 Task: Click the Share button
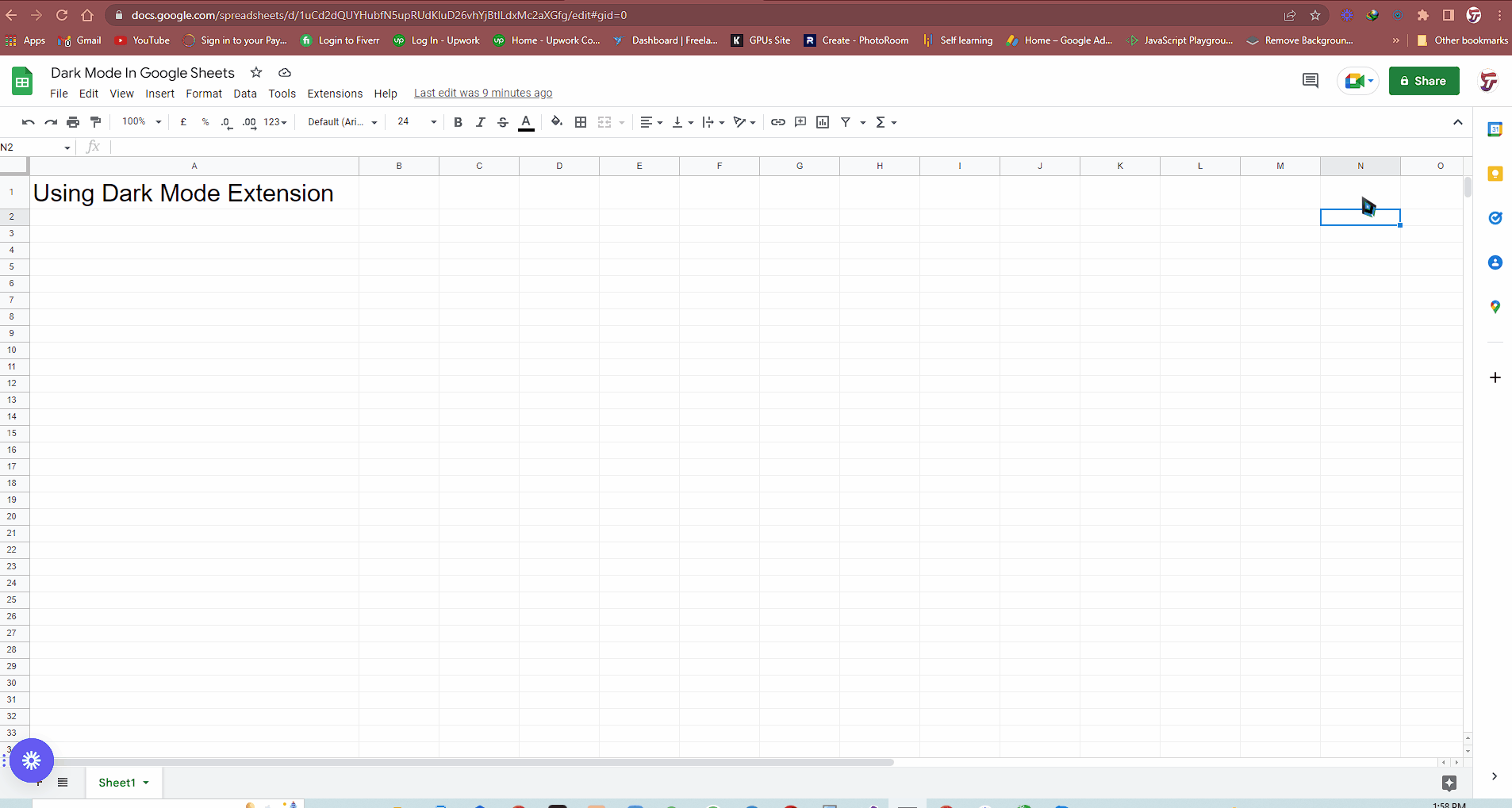click(x=1422, y=80)
